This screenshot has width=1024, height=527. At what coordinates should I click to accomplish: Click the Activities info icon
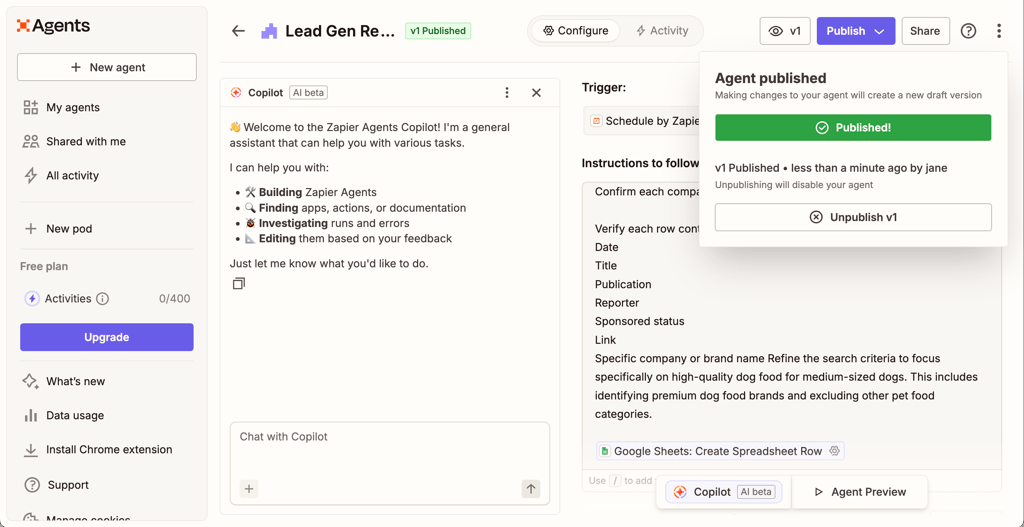pos(103,299)
